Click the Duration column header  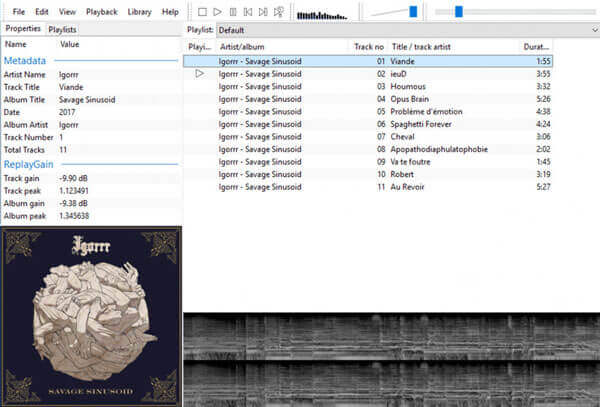click(x=536, y=47)
